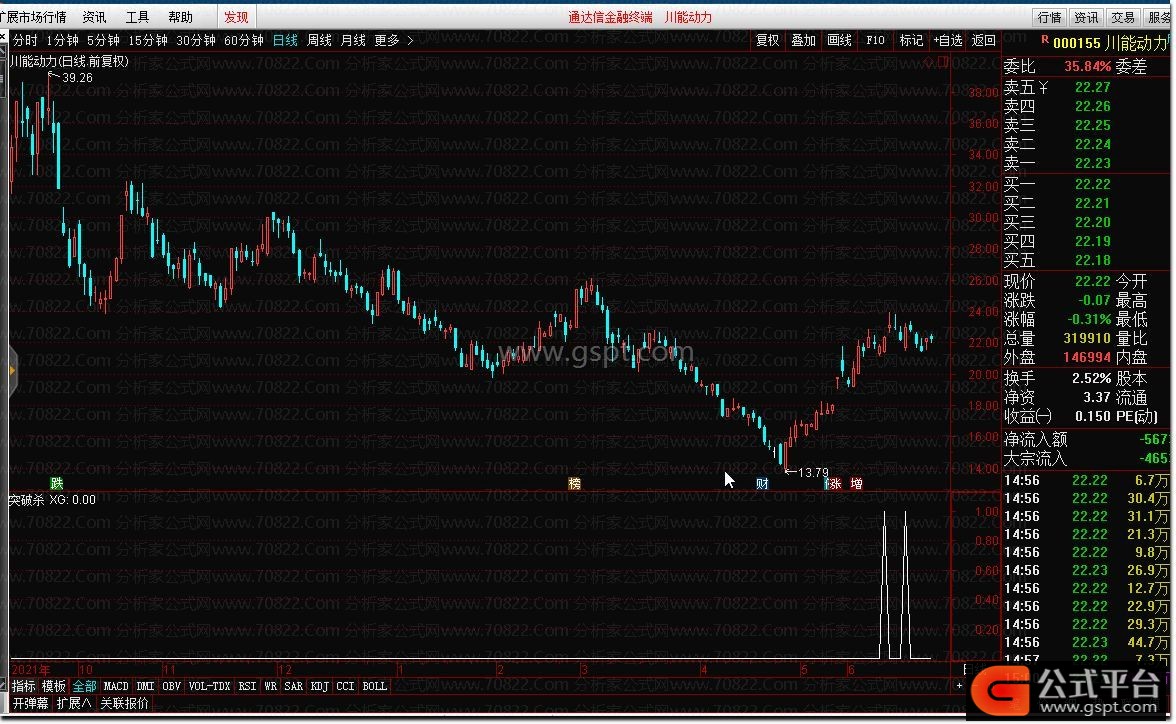Switch the indicator to OBV

(x=172, y=686)
